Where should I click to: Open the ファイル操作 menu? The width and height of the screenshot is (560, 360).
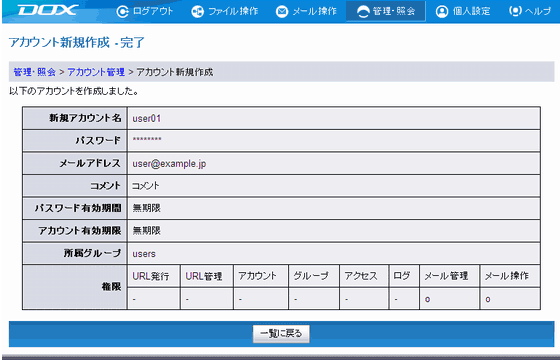pos(225,11)
